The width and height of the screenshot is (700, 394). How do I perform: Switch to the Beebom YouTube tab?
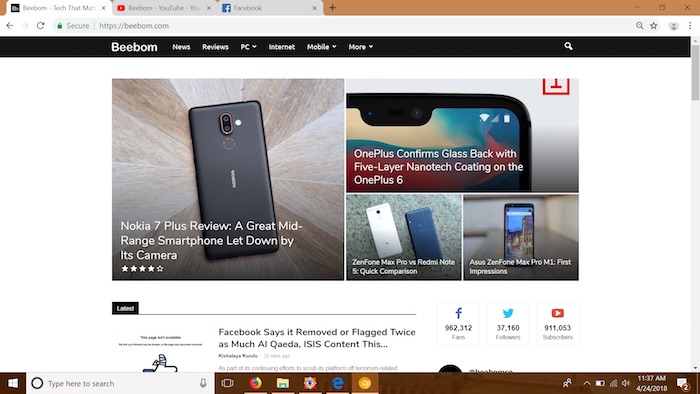[x=163, y=8]
